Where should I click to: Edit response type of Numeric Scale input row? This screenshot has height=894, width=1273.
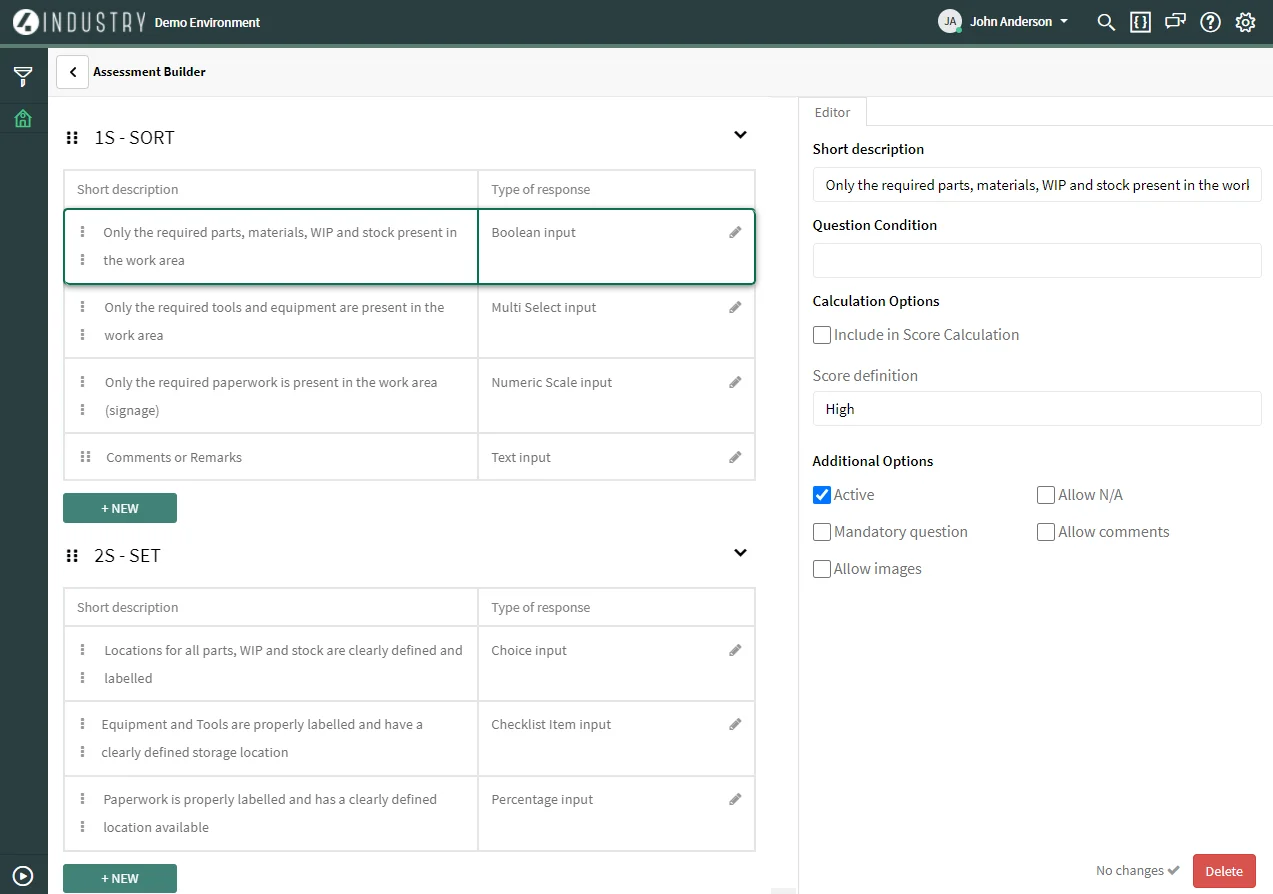pos(735,382)
